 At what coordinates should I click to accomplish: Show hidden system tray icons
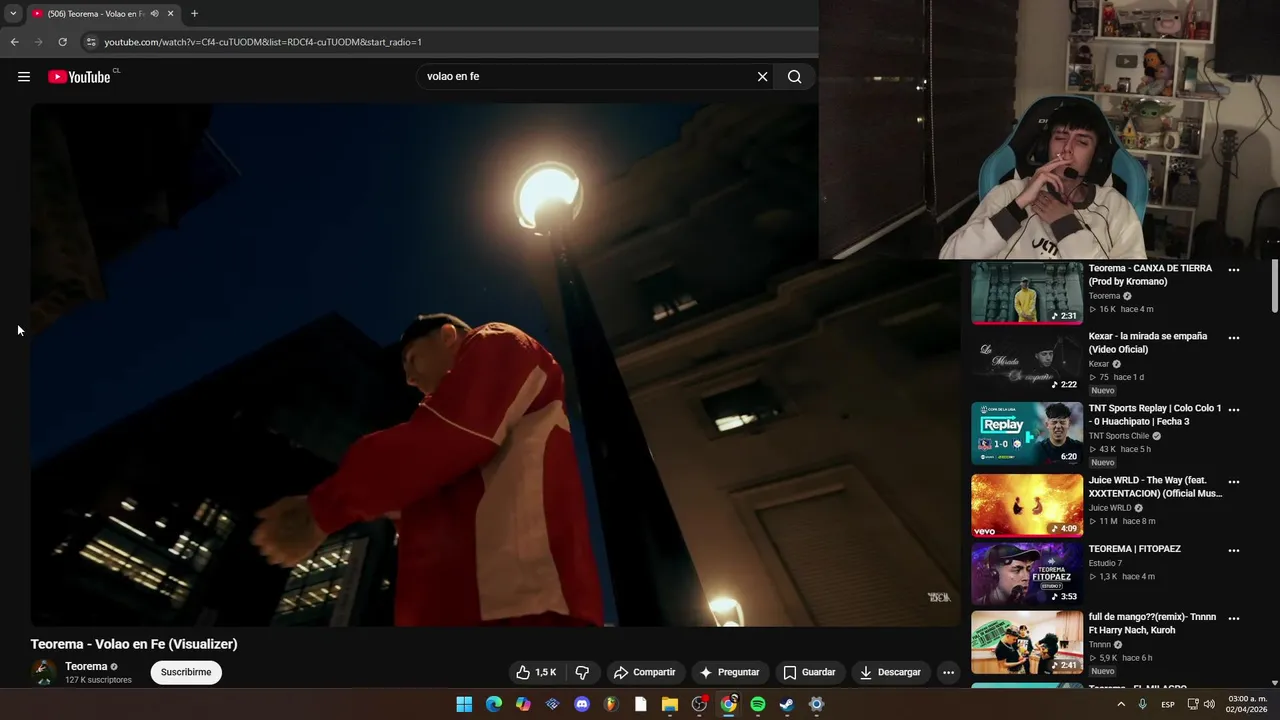(x=1119, y=704)
